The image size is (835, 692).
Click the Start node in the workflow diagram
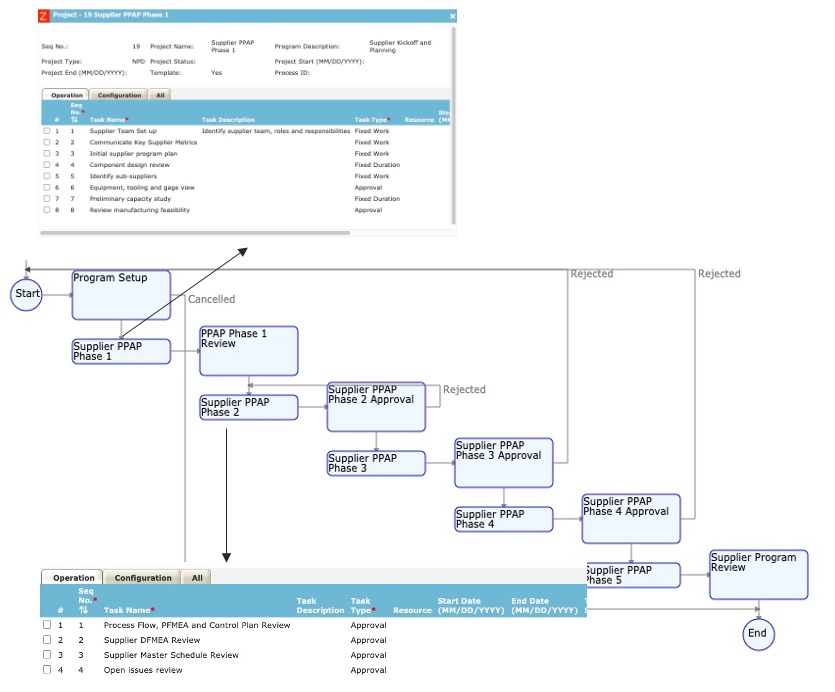click(26, 294)
